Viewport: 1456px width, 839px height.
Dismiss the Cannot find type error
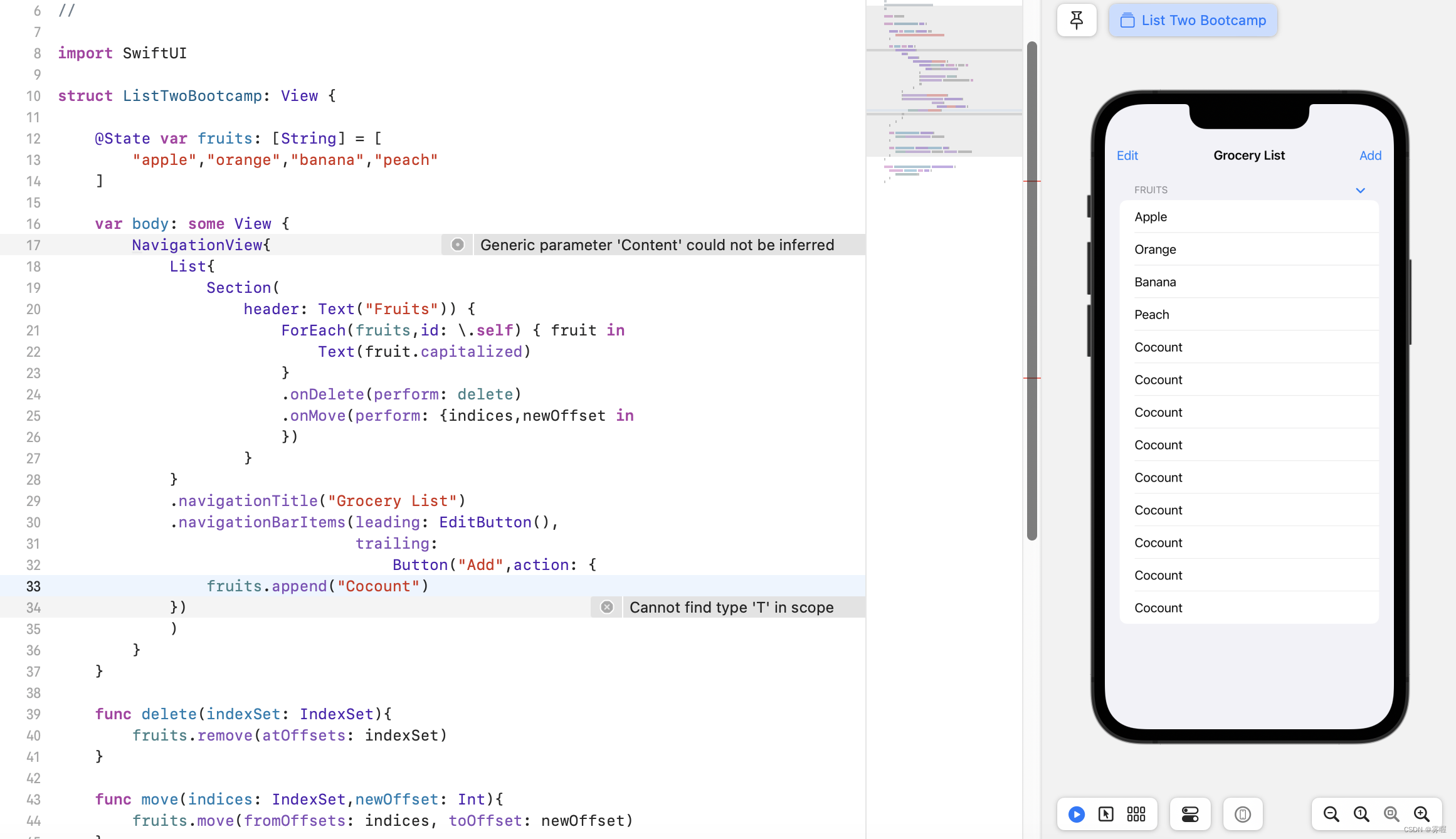pos(606,607)
